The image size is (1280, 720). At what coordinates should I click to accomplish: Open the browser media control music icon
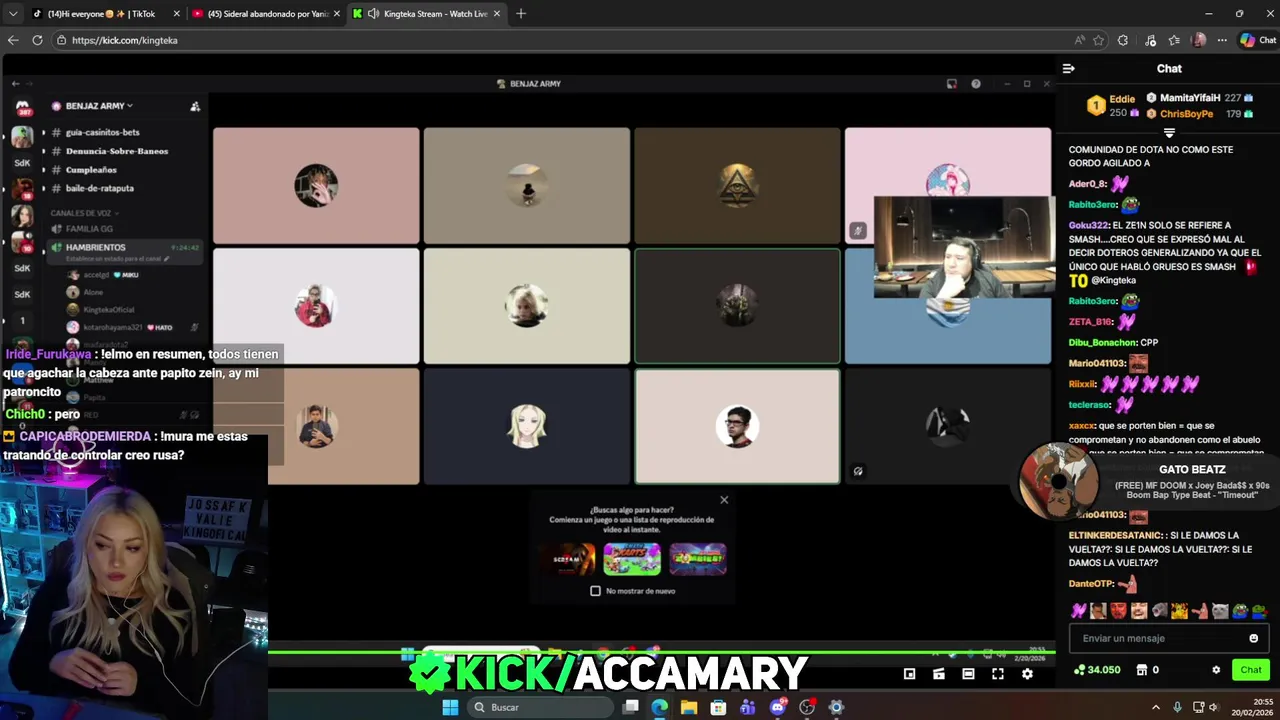coord(1151,40)
